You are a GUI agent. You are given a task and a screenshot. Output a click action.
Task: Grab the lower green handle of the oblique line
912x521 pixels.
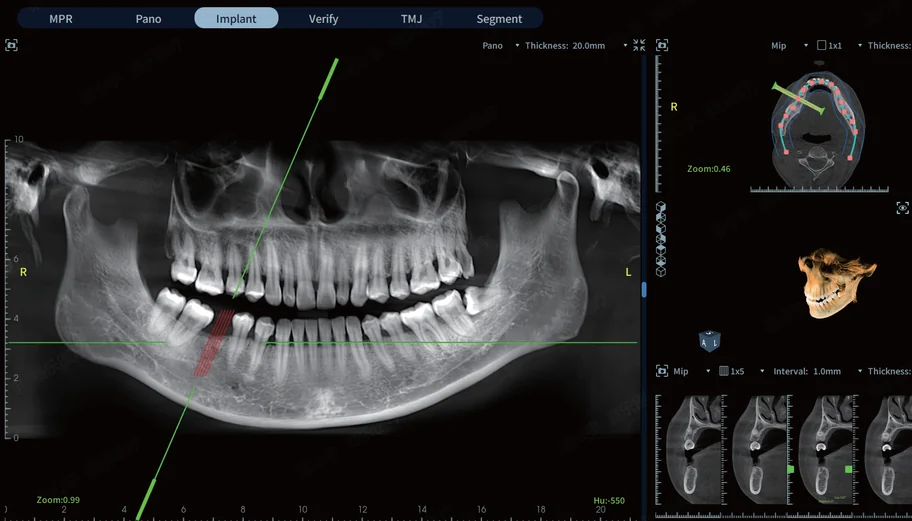point(145,498)
